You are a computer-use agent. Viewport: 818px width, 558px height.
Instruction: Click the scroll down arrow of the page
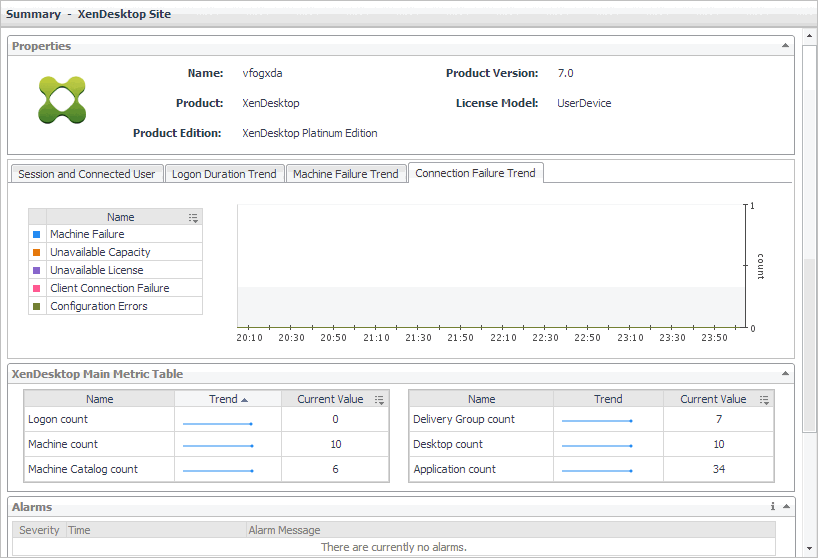[x=810, y=549]
